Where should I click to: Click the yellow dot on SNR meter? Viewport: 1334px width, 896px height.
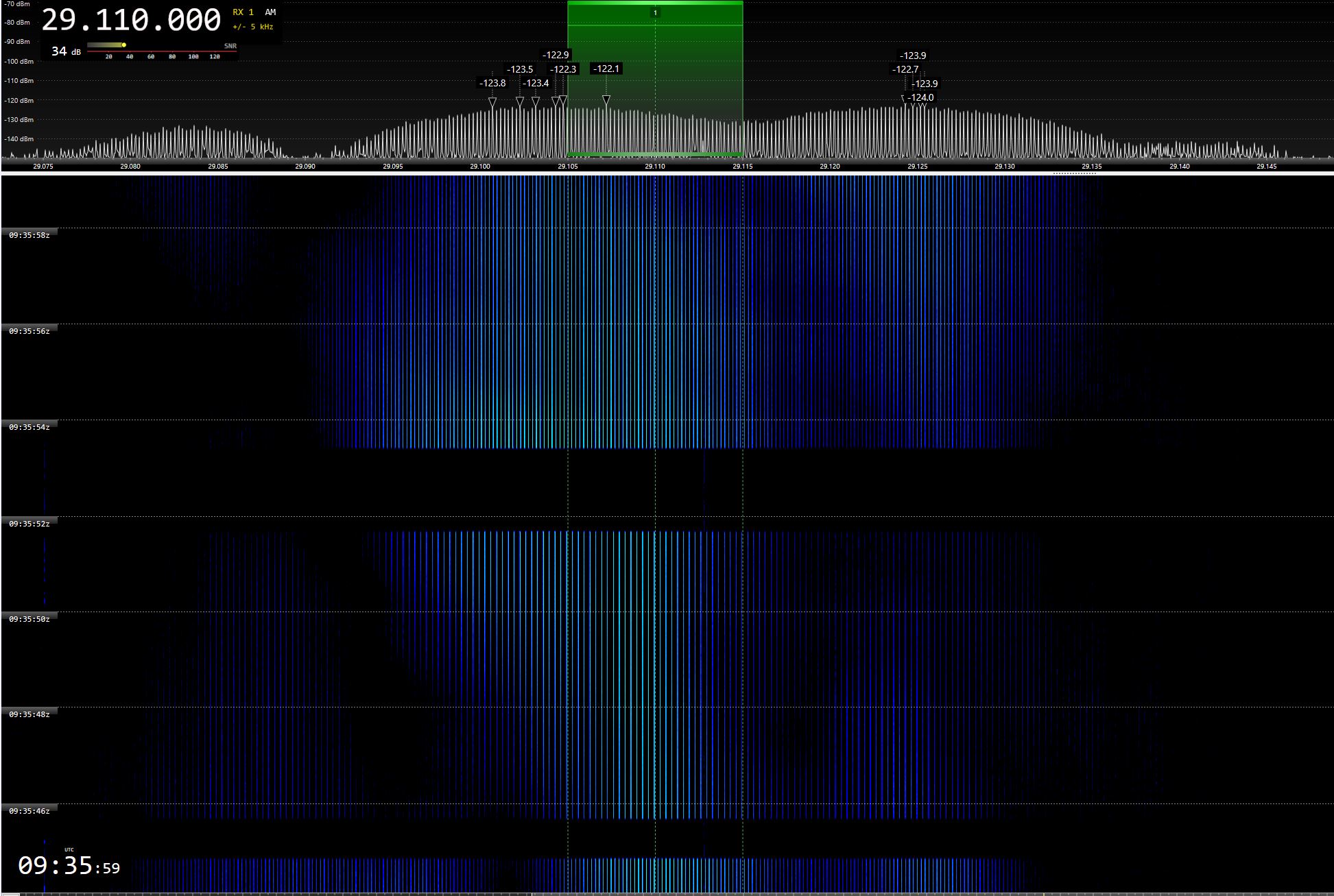click(x=124, y=45)
